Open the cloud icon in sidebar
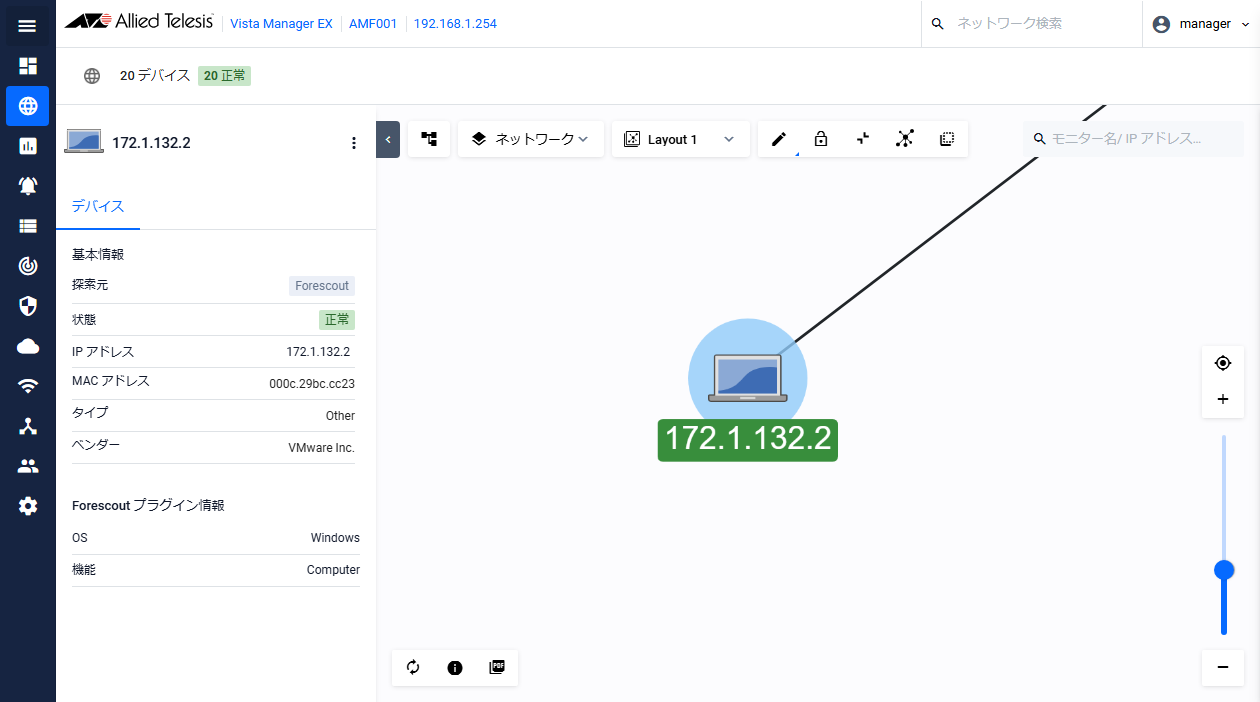The width and height of the screenshot is (1260, 702). (x=27, y=346)
